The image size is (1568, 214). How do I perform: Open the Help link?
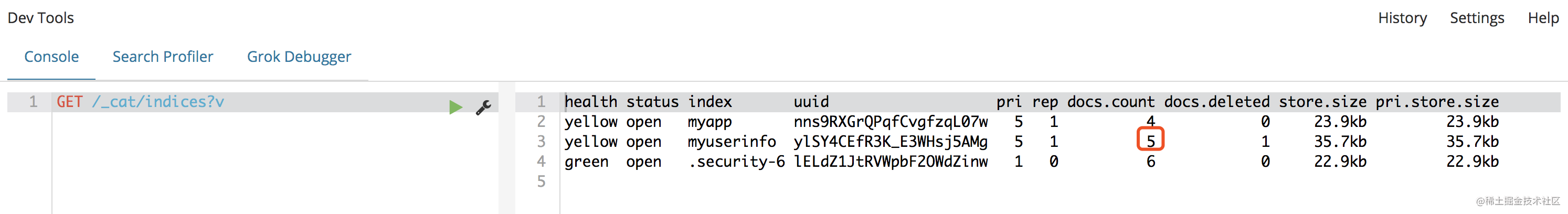1543,18
